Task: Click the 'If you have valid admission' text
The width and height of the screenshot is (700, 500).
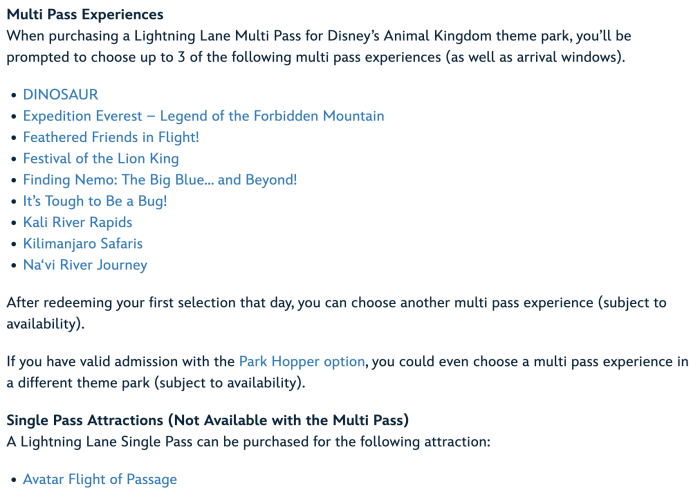Action: pos(120,361)
